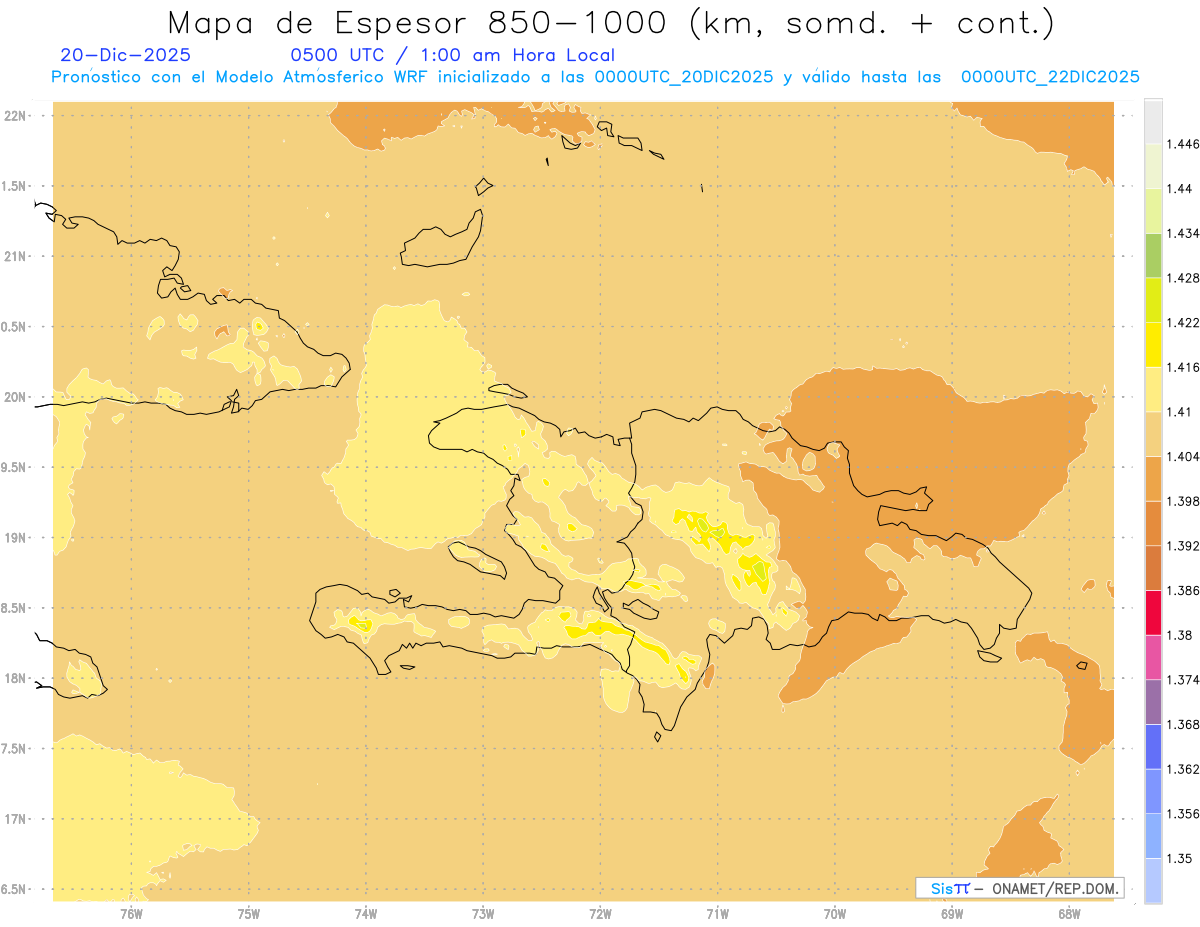Select the latitude label '20N'
The height and width of the screenshot is (927, 1200).
click(16, 397)
